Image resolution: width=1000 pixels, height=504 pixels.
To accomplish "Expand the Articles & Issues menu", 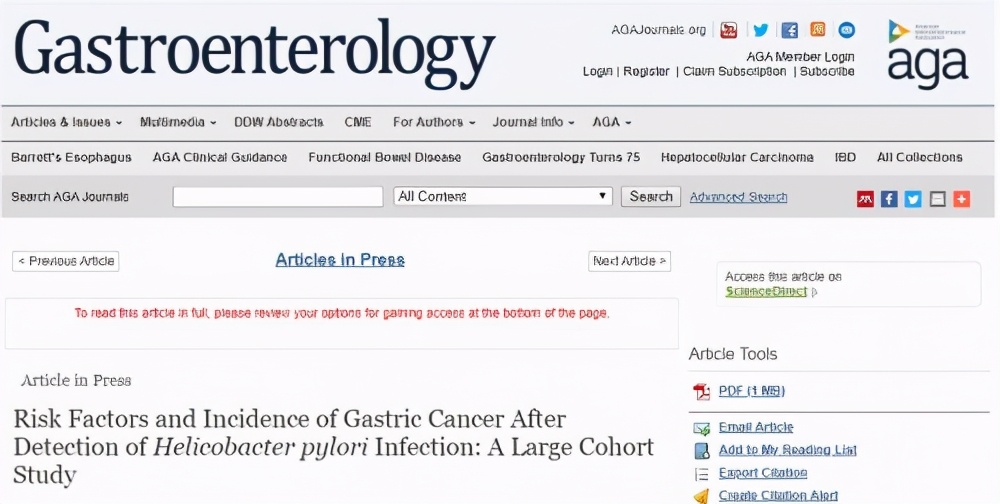I will [x=66, y=122].
